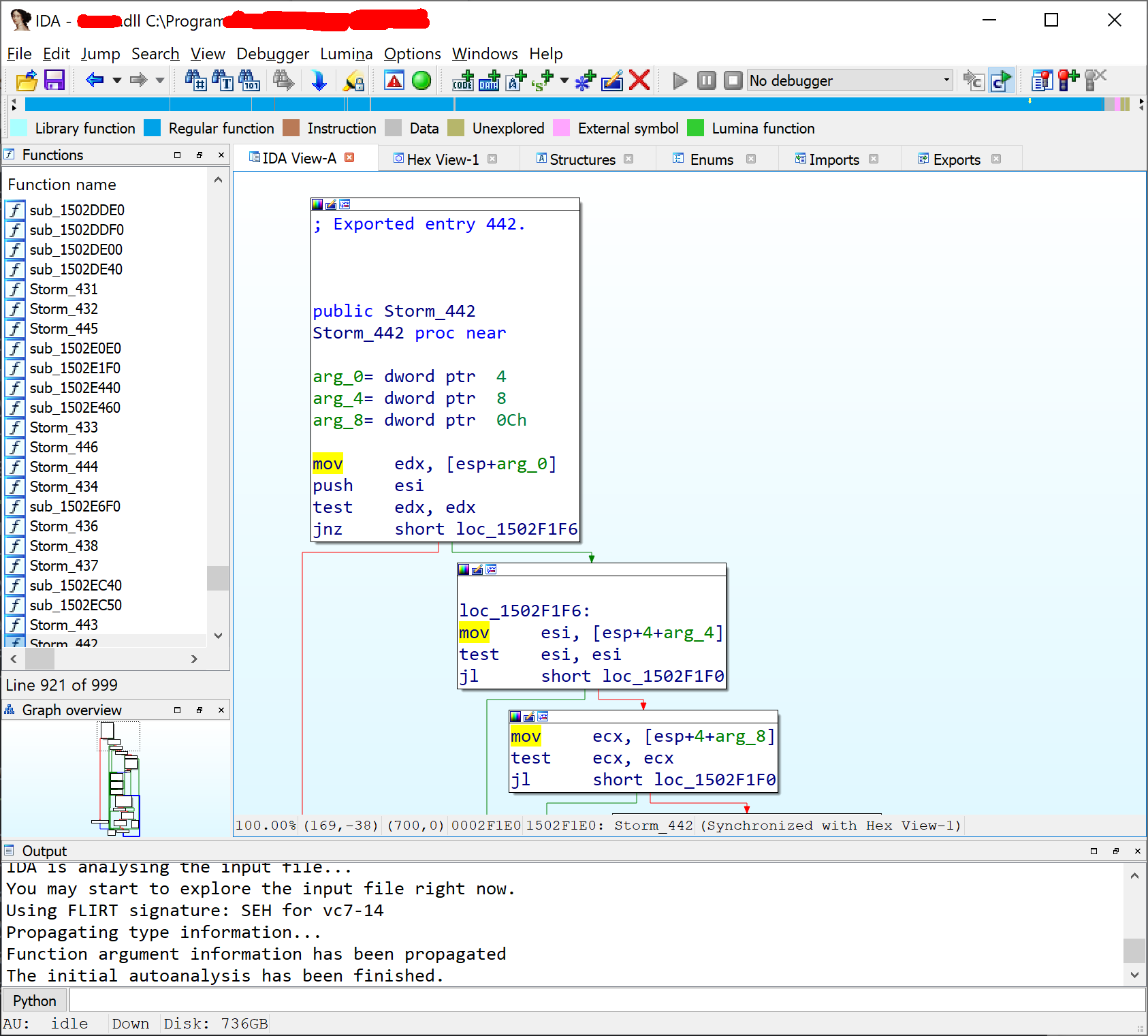Open the Lumina menu
1148x1036 pixels.
click(346, 54)
